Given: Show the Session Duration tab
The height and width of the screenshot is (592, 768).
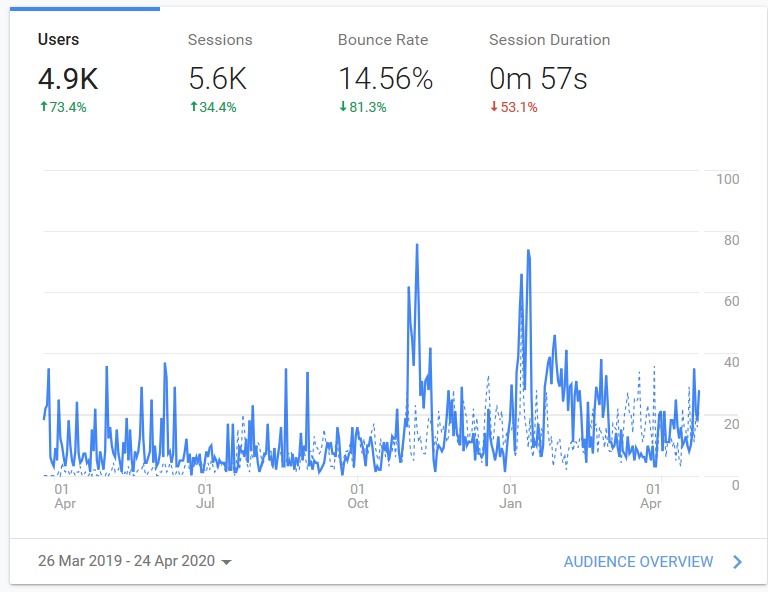Looking at the screenshot, I should (549, 40).
